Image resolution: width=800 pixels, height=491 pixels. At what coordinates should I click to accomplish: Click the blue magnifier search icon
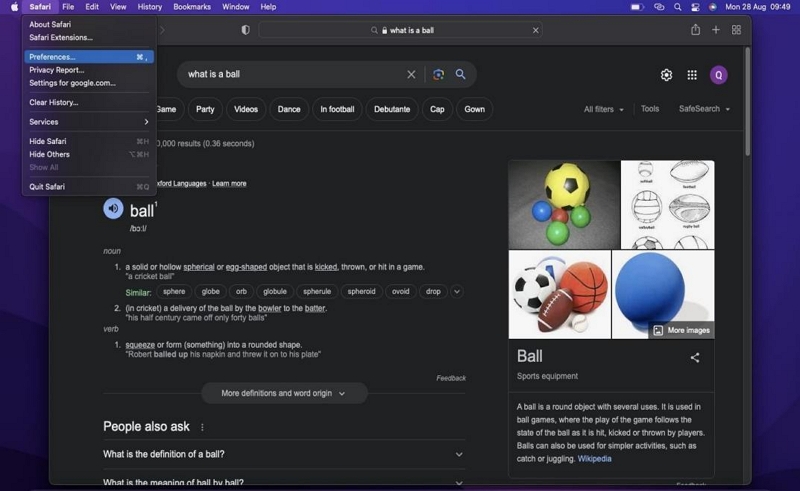[x=461, y=75]
